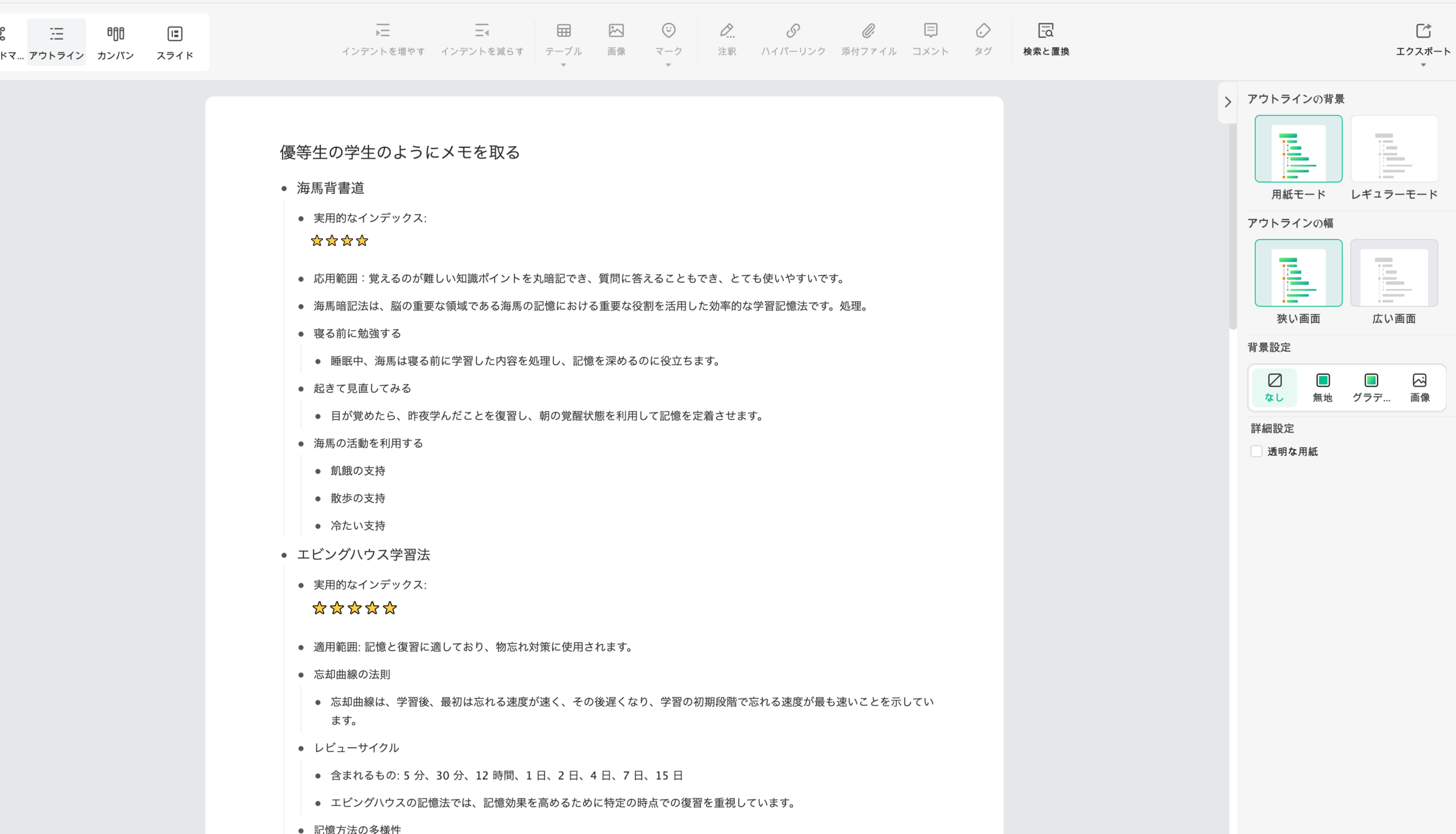
Task: Add a コメント comment
Action: tap(930, 31)
